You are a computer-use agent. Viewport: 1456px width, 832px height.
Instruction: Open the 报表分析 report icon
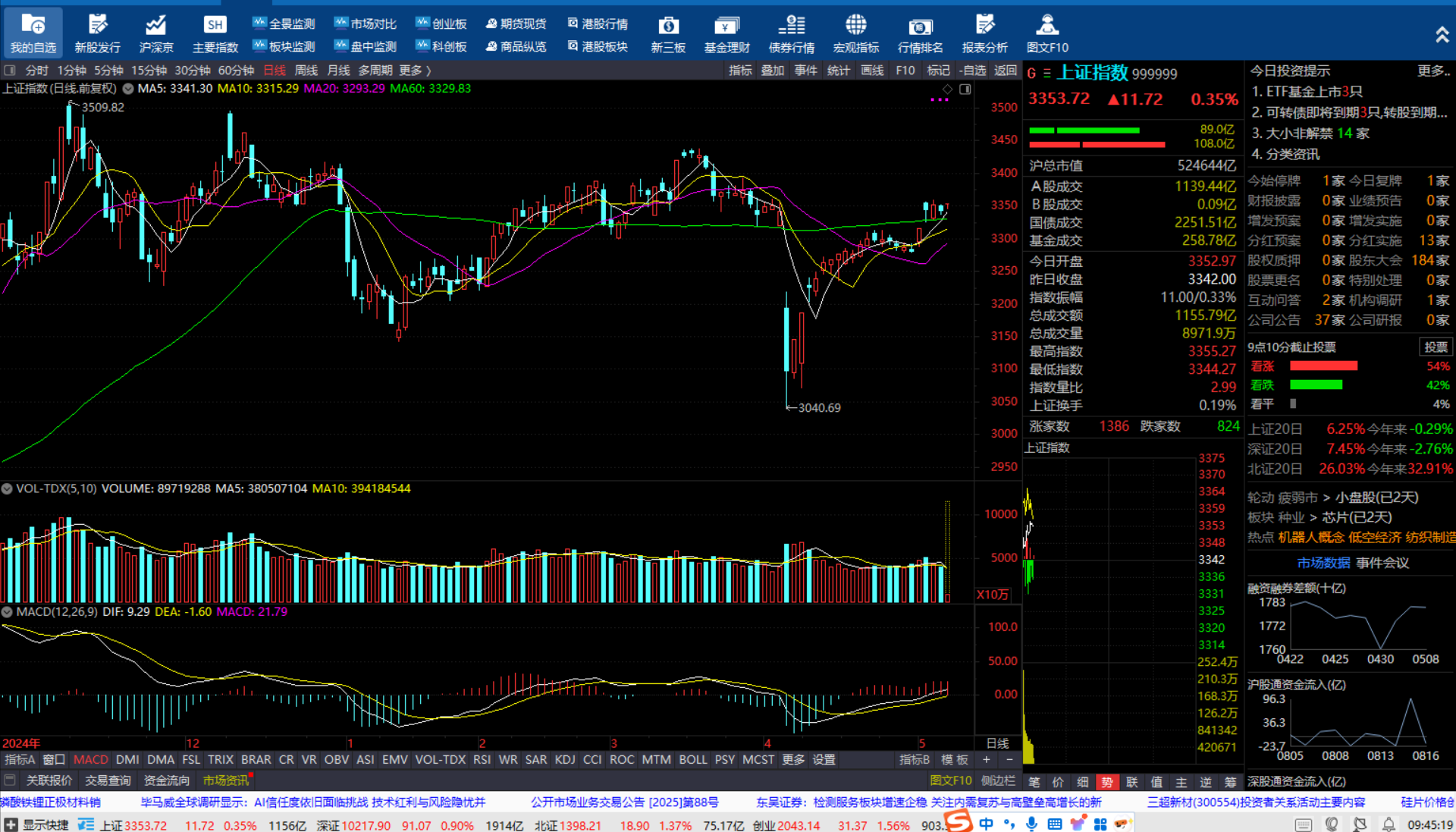[985, 33]
